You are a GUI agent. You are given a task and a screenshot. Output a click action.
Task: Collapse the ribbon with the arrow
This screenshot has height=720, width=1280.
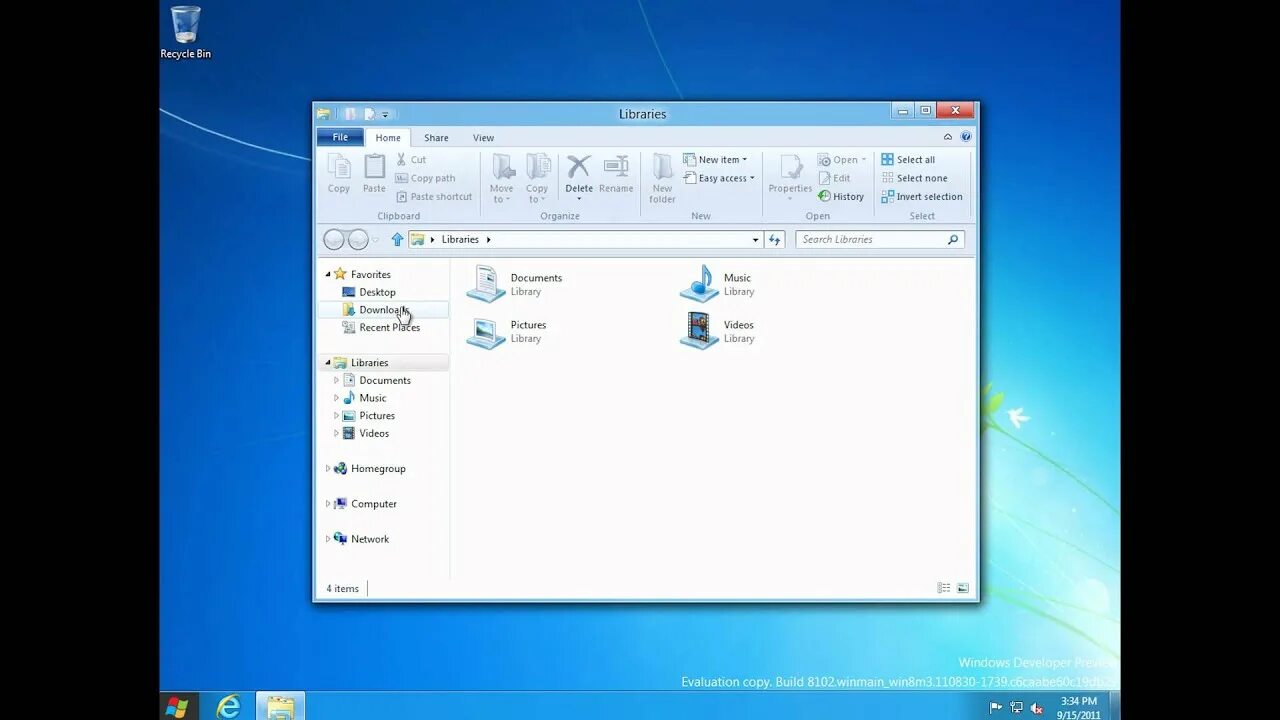click(948, 137)
